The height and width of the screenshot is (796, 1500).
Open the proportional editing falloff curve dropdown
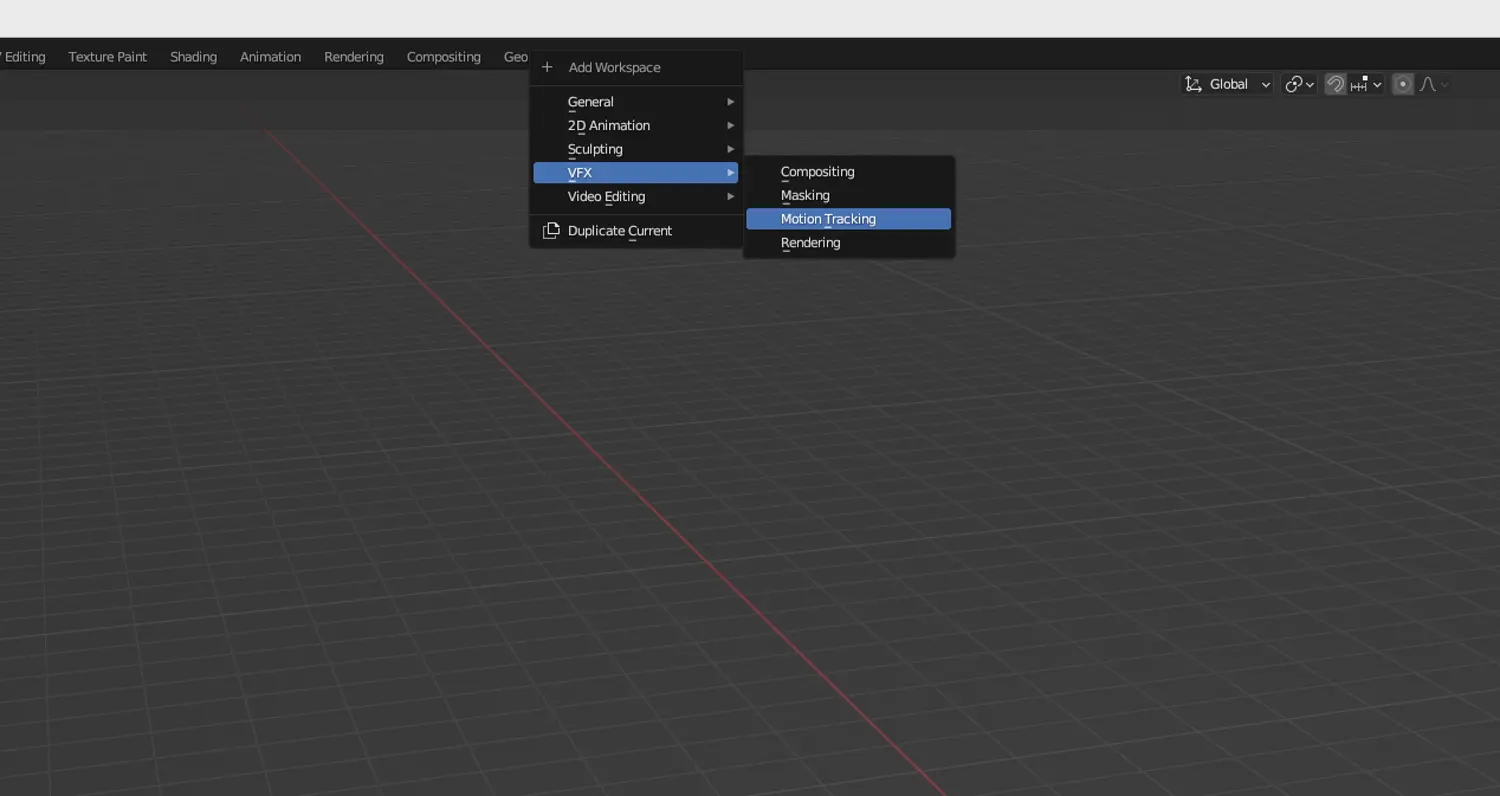(1434, 85)
